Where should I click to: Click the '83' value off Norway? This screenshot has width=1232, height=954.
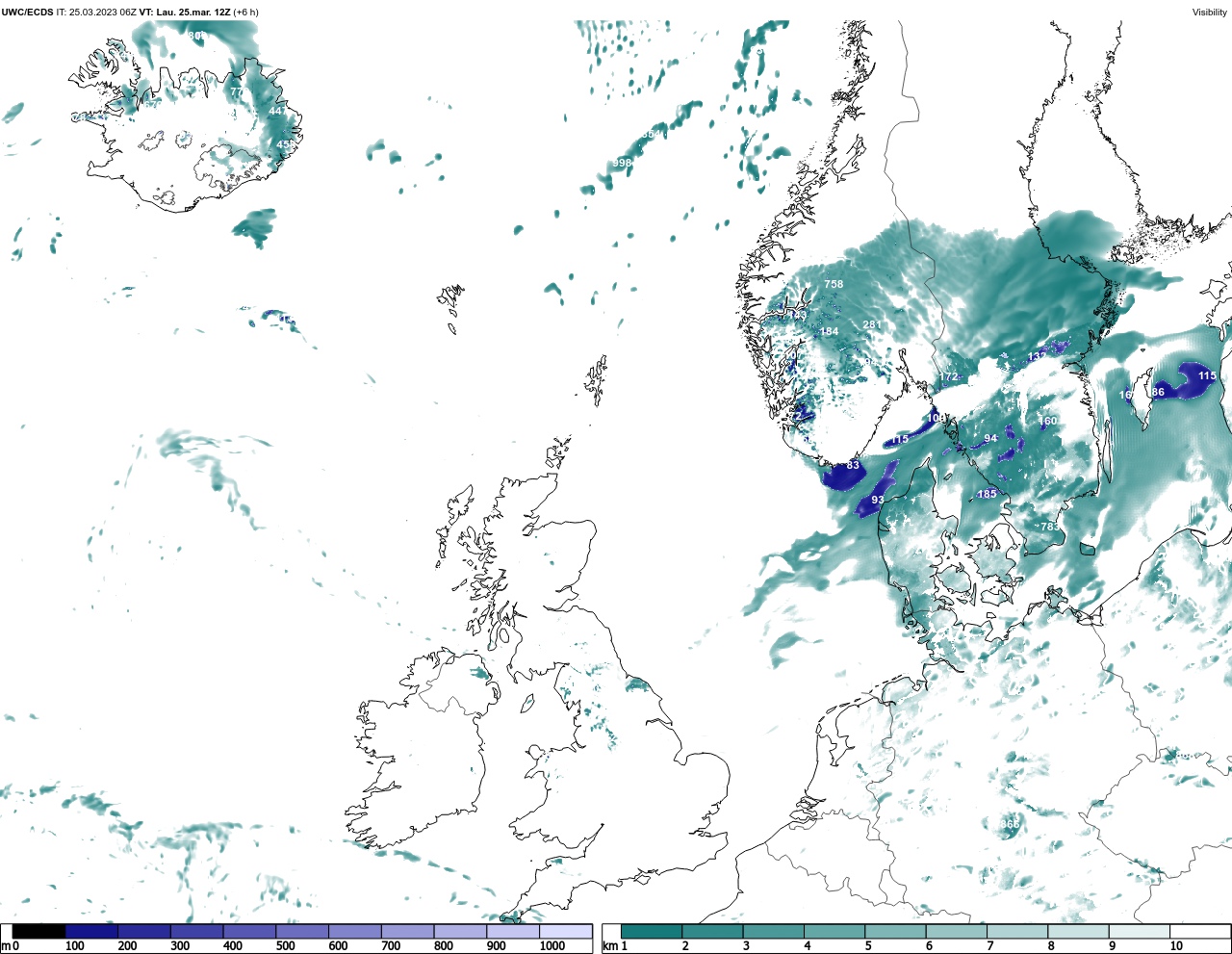(853, 465)
